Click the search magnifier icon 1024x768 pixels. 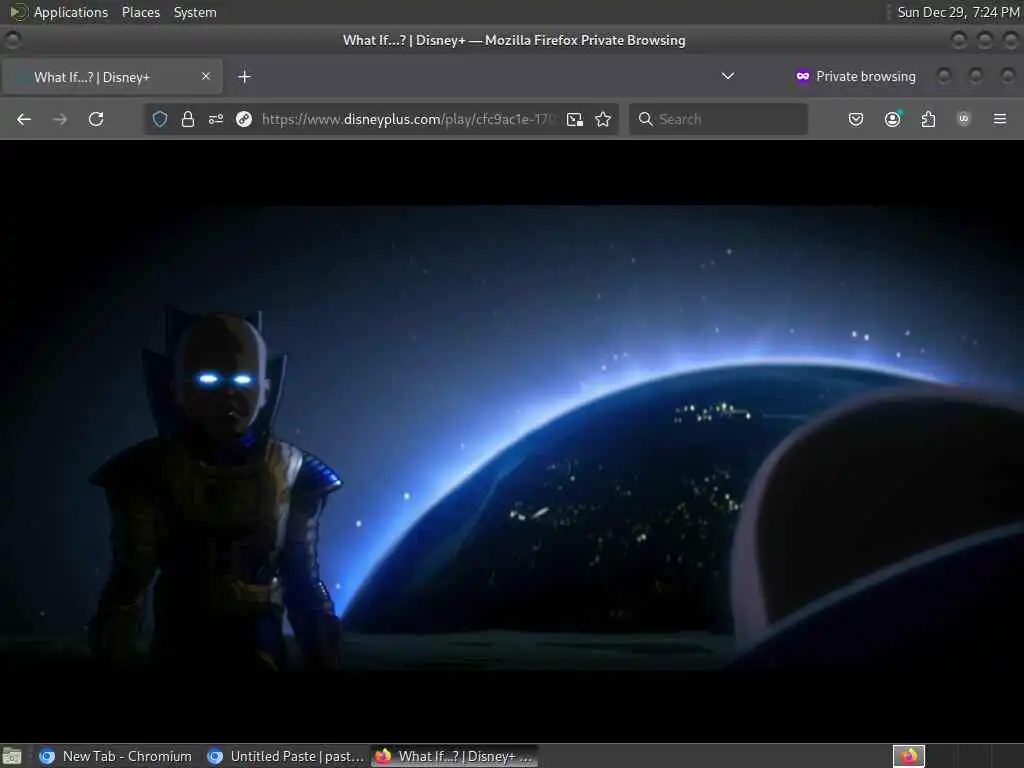tap(645, 119)
